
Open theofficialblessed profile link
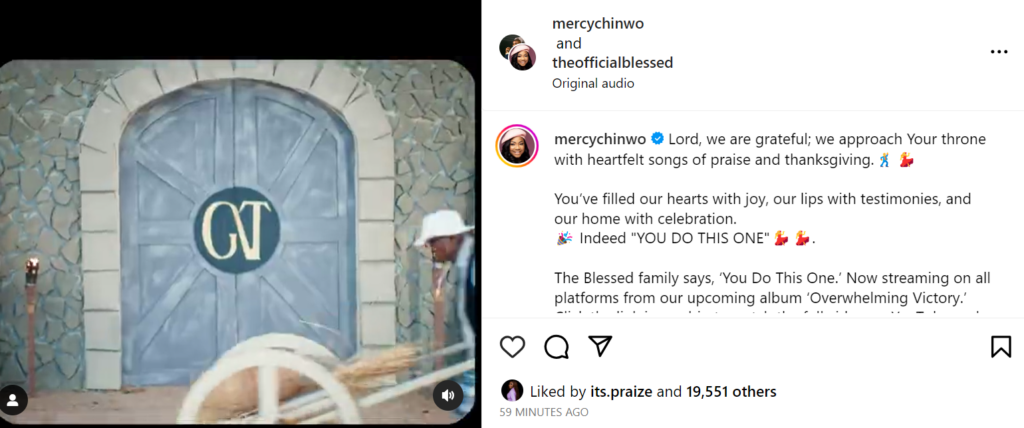(x=612, y=62)
